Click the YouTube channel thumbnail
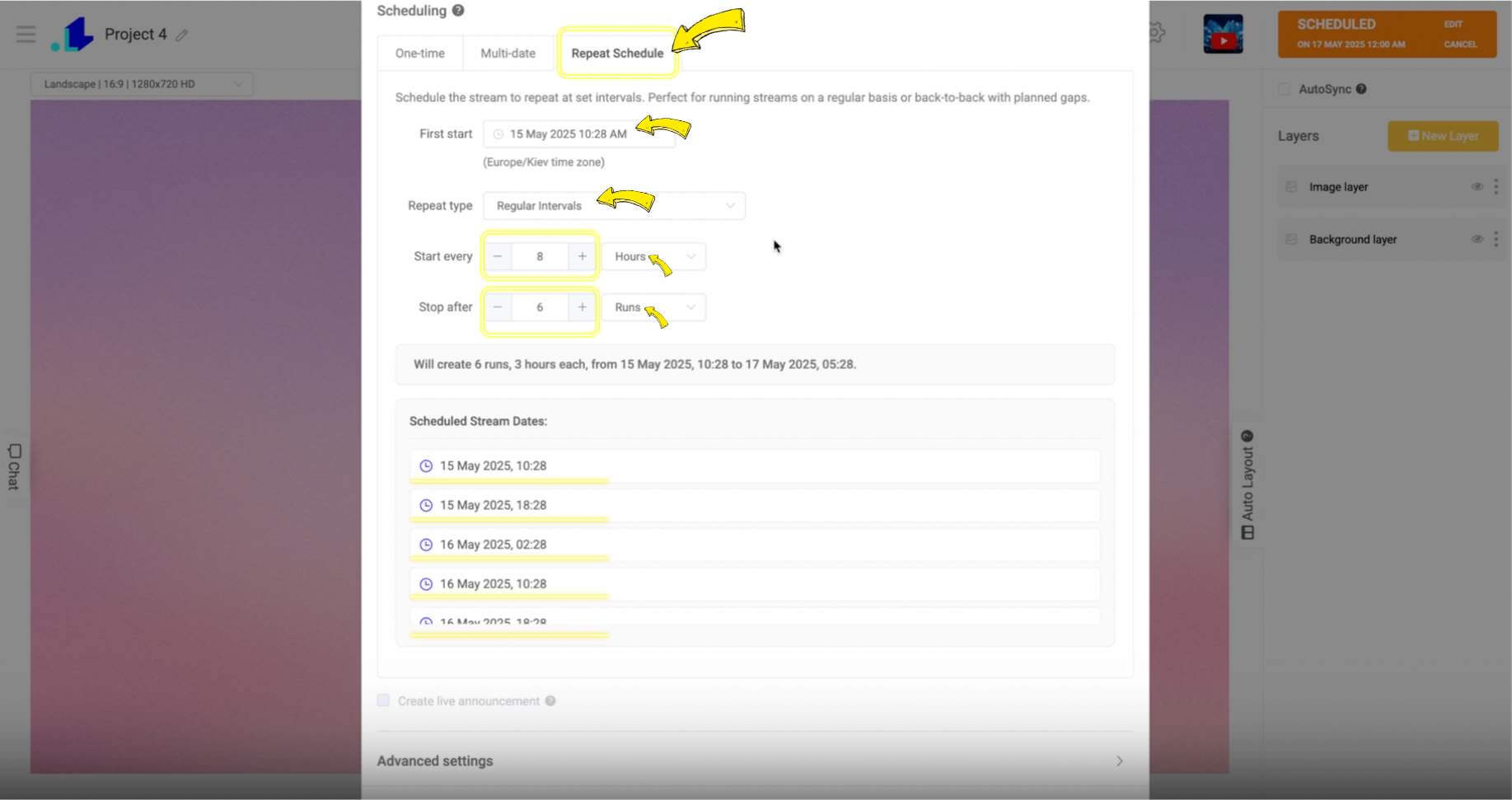The image size is (1512, 800). (1223, 34)
